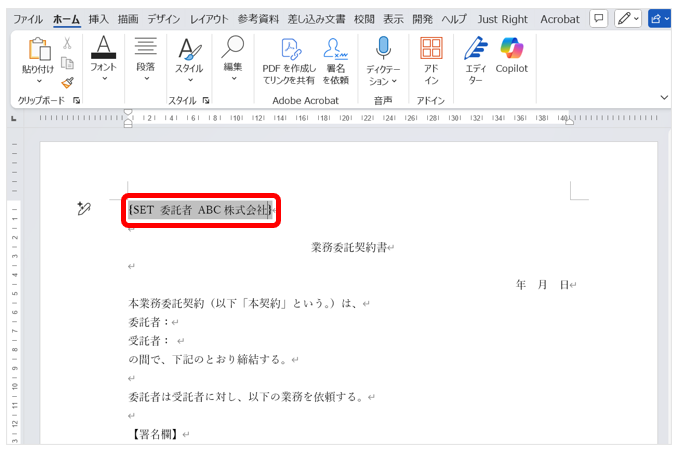Expand the Share button dropdown arrow

667,19
